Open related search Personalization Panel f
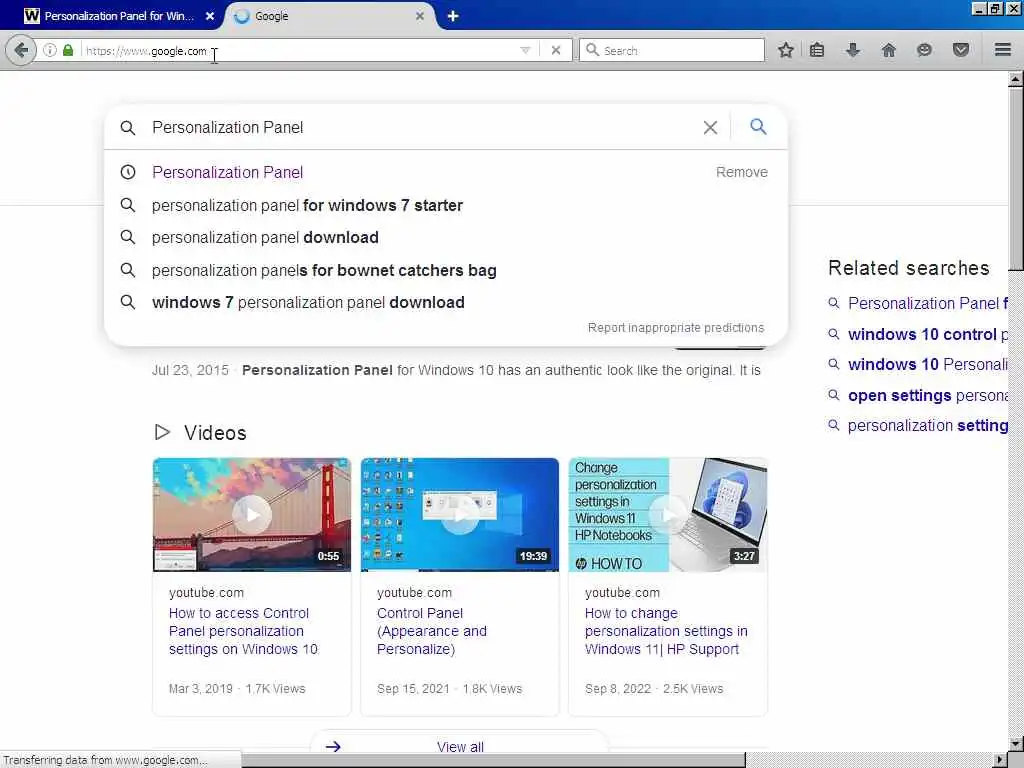1024x768 pixels. tap(927, 303)
